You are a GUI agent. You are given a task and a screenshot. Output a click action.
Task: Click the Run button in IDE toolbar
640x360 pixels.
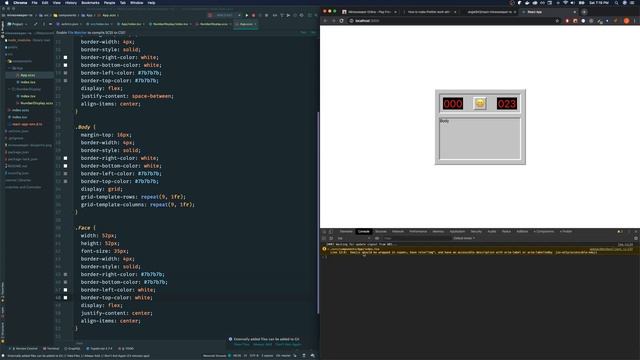pyautogui.click(x=247, y=16)
